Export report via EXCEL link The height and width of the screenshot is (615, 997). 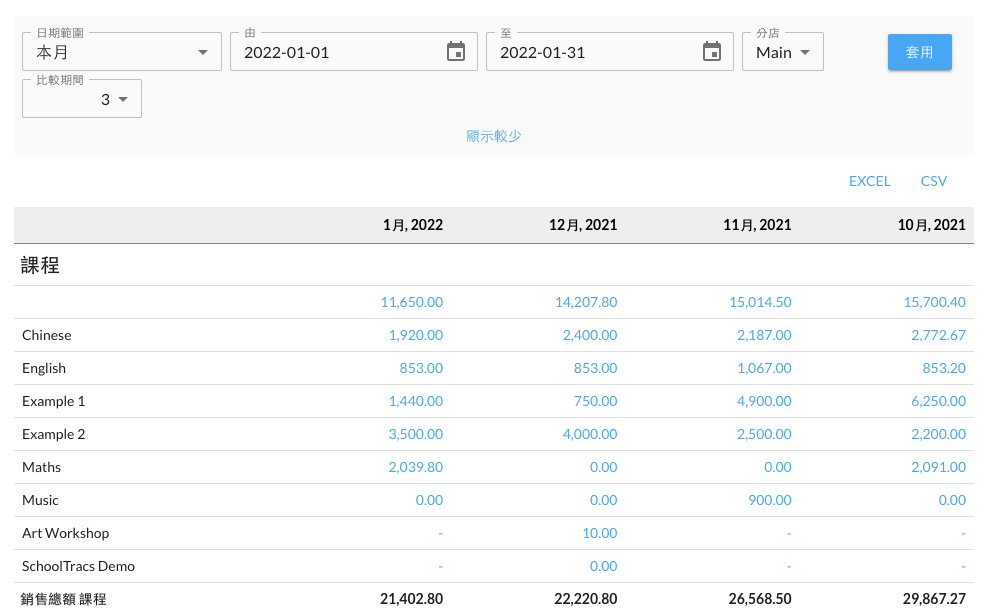pyautogui.click(x=869, y=181)
